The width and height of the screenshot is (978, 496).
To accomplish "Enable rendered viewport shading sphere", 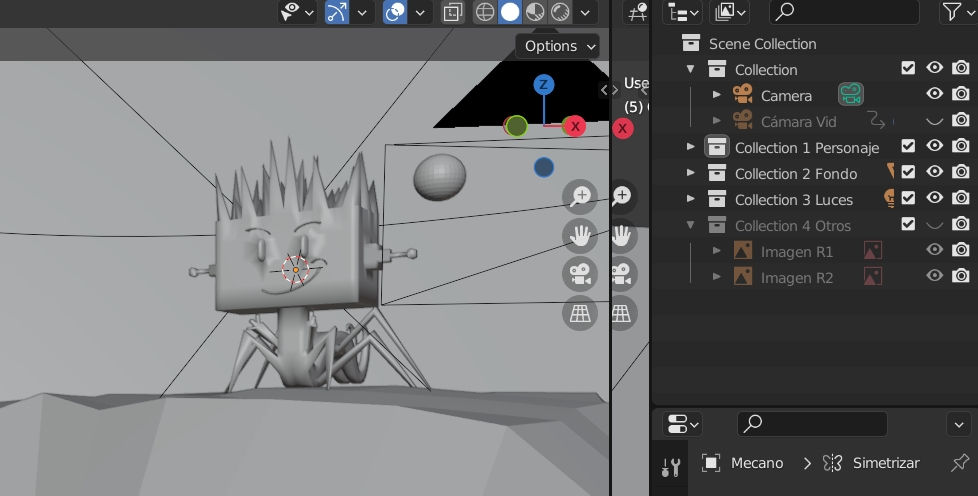I will tap(560, 12).
